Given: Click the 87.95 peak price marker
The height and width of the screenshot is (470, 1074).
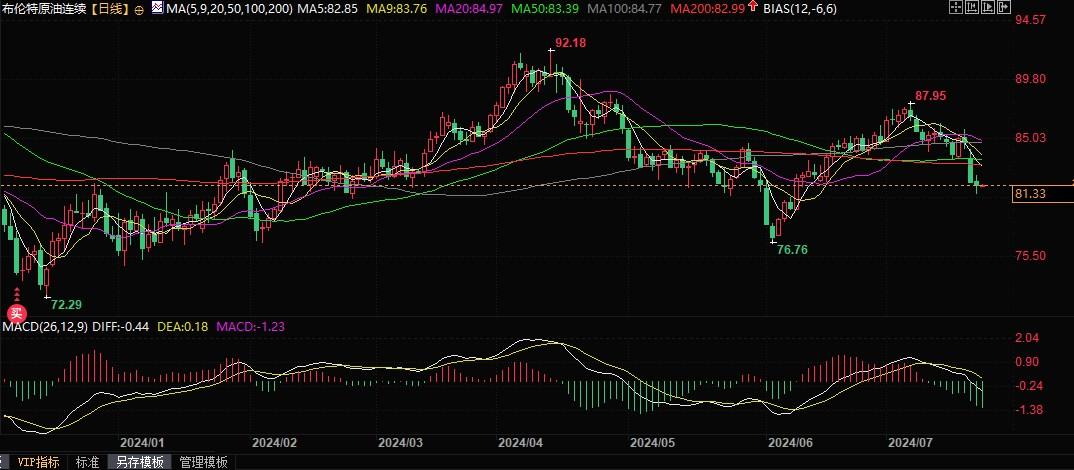Looking at the screenshot, I should [930, 96].
